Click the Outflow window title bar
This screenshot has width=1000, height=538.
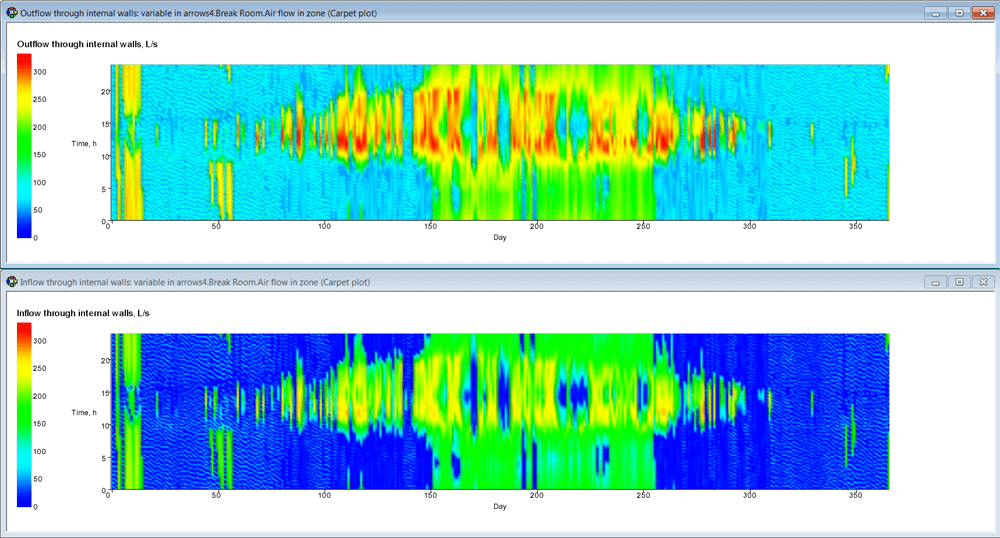[500, 13]
